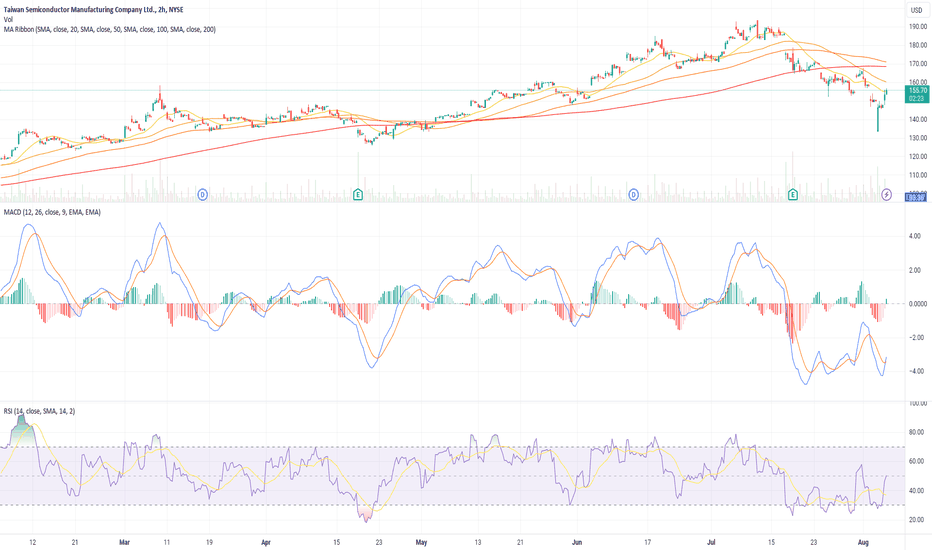Image resolution: width=932 pixels, height=550 pixels.
Task: Click the 19 date label on time axis
Action: click(x=209, y=542)
